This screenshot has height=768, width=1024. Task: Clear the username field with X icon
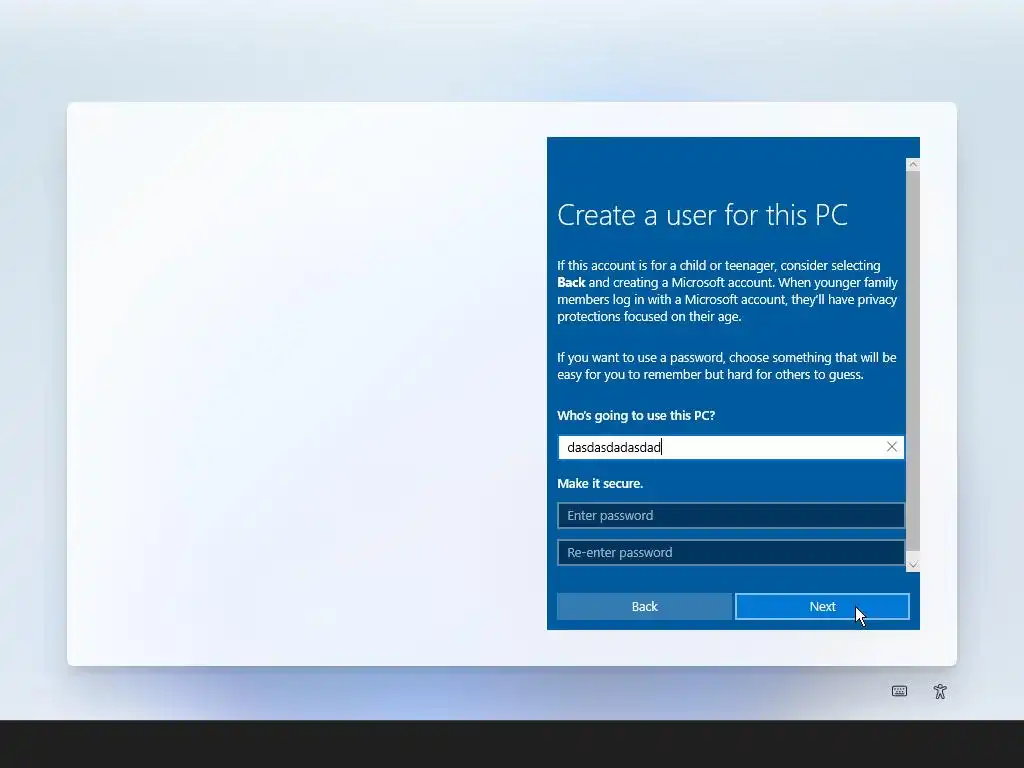pos(891,447)
